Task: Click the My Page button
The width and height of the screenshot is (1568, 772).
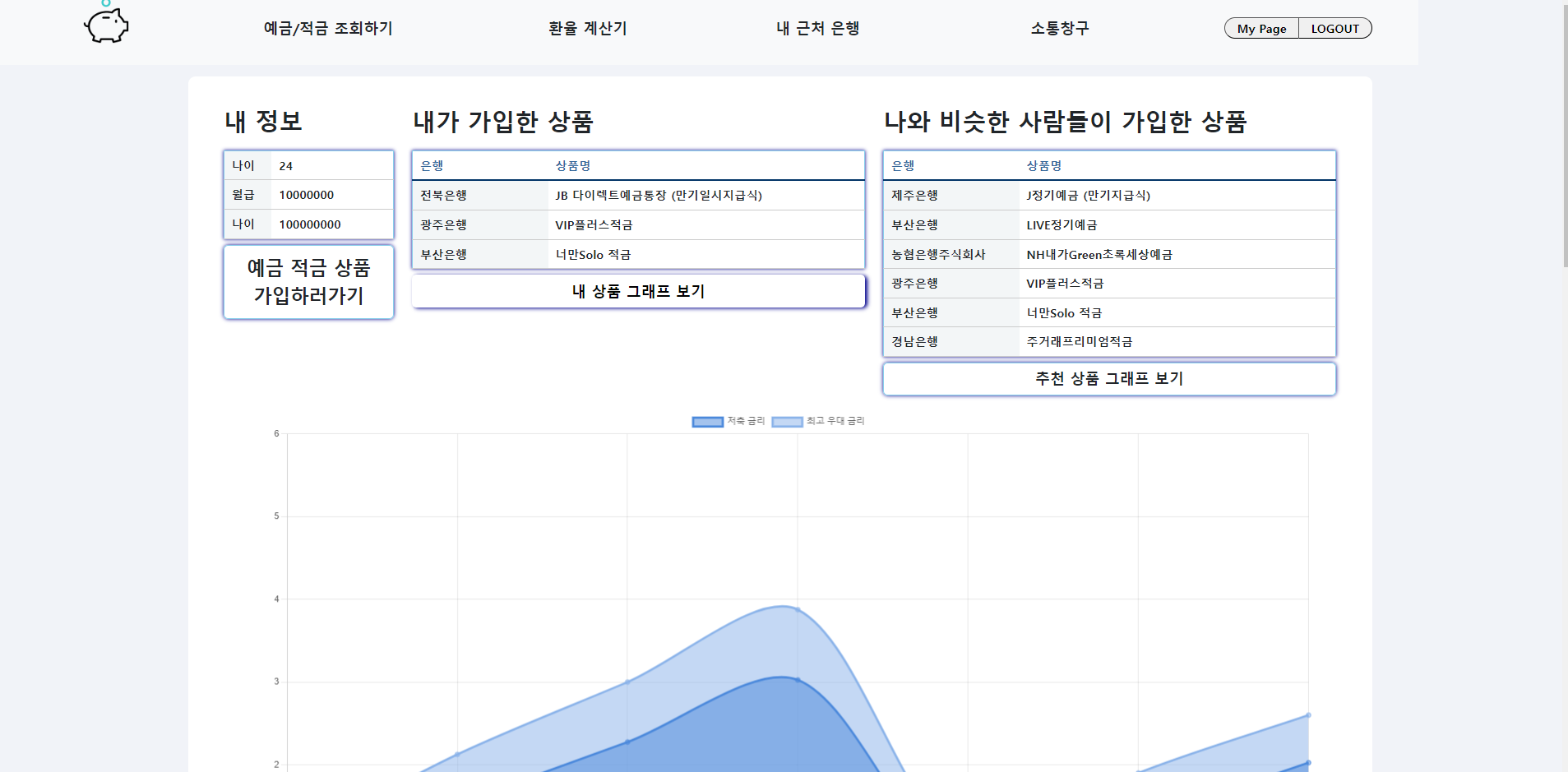Action: (x=1261, y=29)
